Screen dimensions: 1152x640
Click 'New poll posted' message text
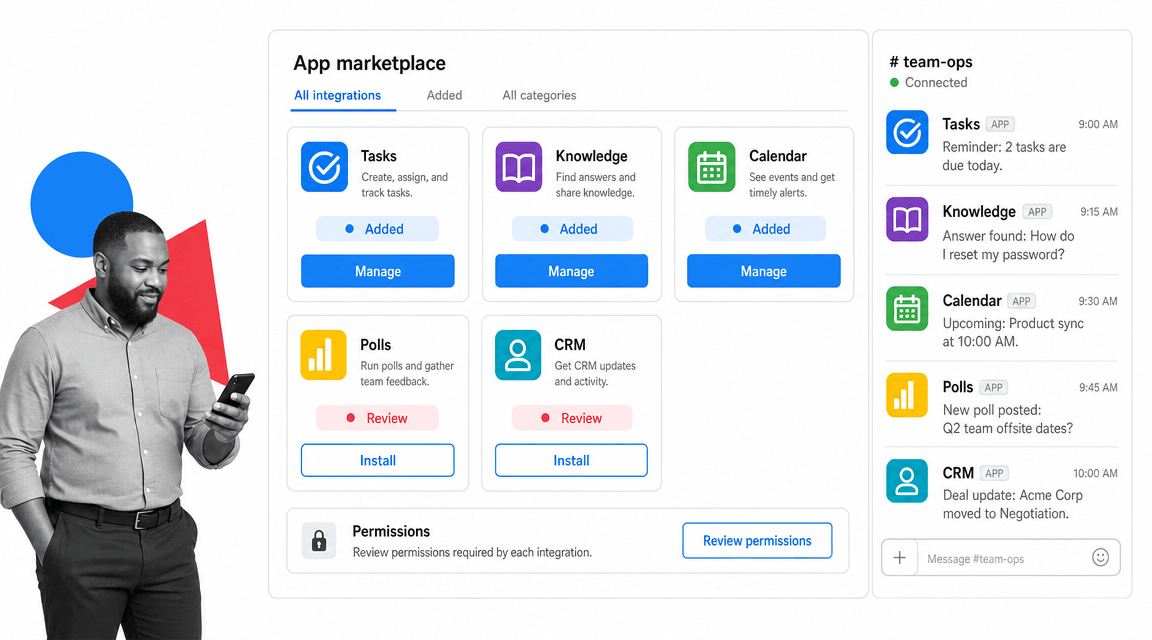[1007, 419]
